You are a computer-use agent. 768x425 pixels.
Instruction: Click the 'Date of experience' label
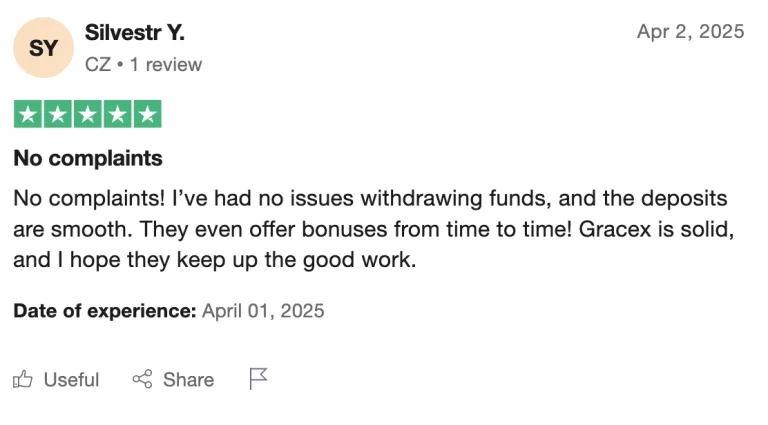click(x=105, y=311)
